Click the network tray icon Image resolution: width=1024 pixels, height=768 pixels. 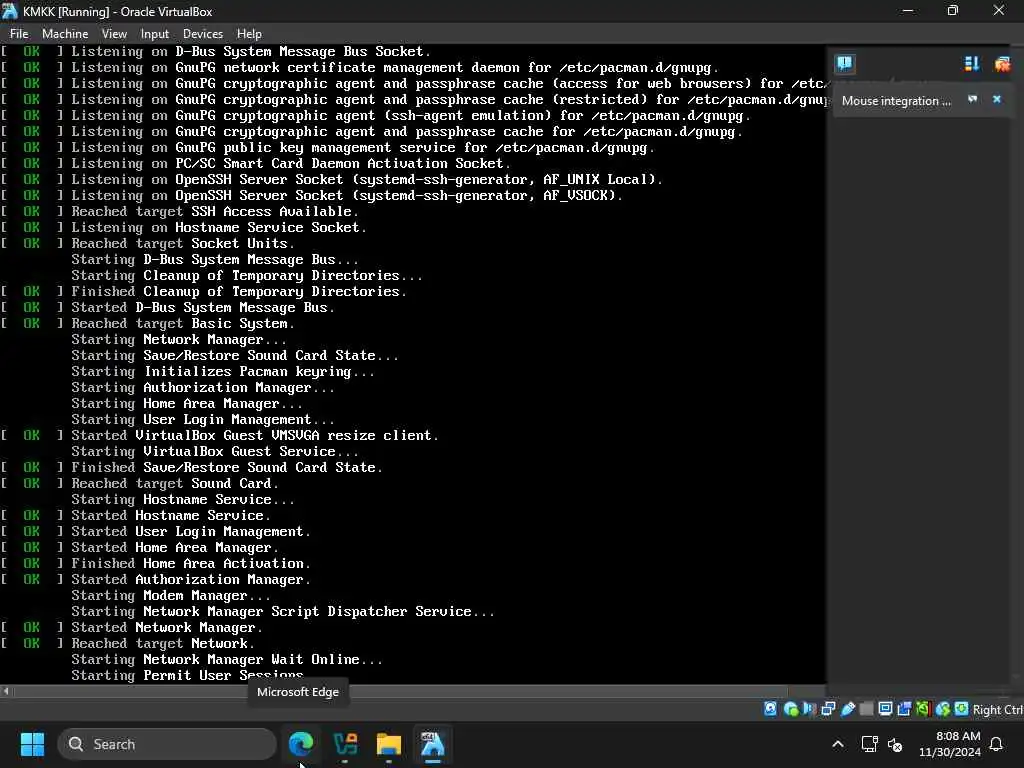click(x=869, y=744)
